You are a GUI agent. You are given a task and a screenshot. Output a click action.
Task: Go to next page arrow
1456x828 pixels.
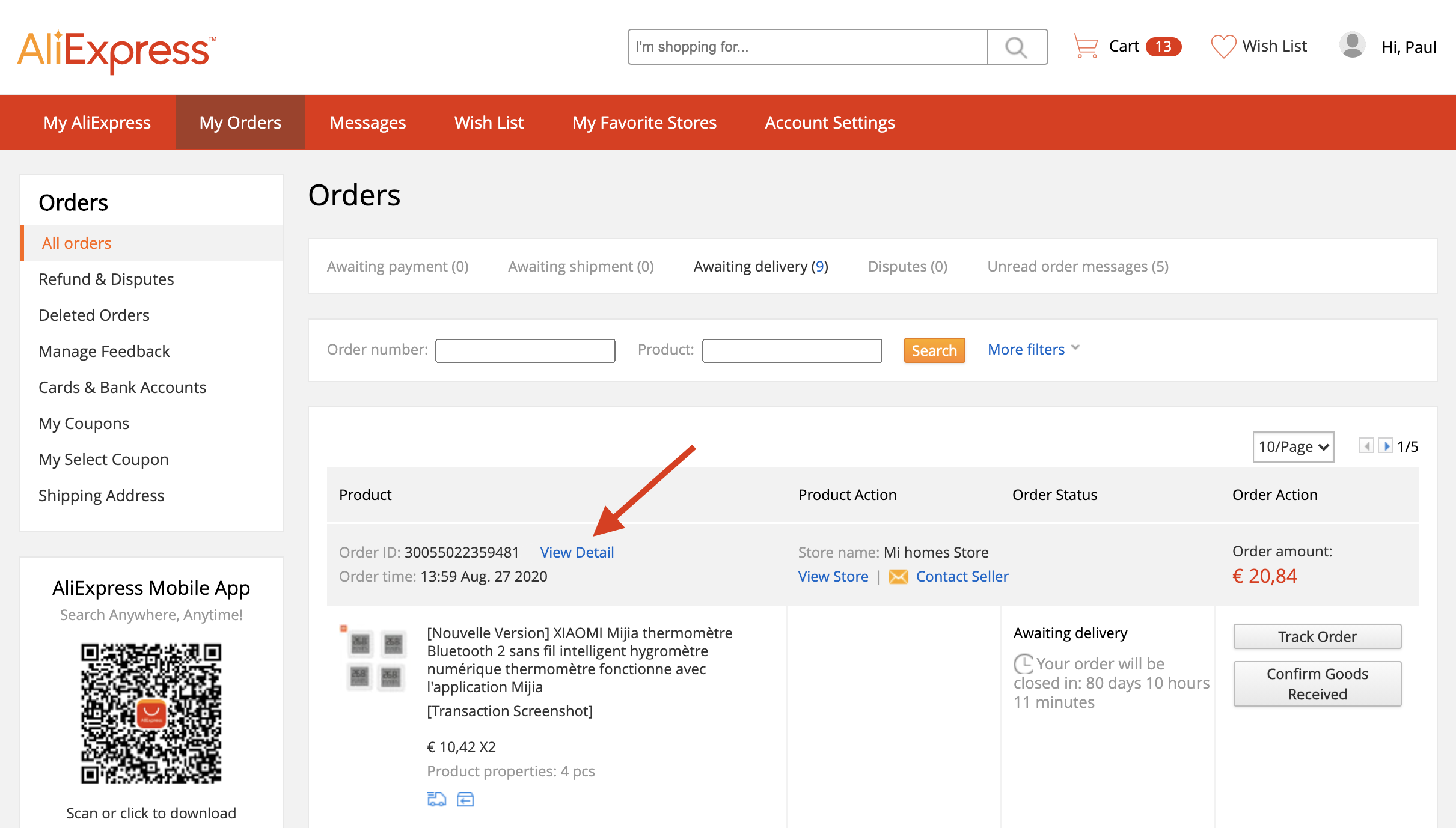click(1386, 446)
